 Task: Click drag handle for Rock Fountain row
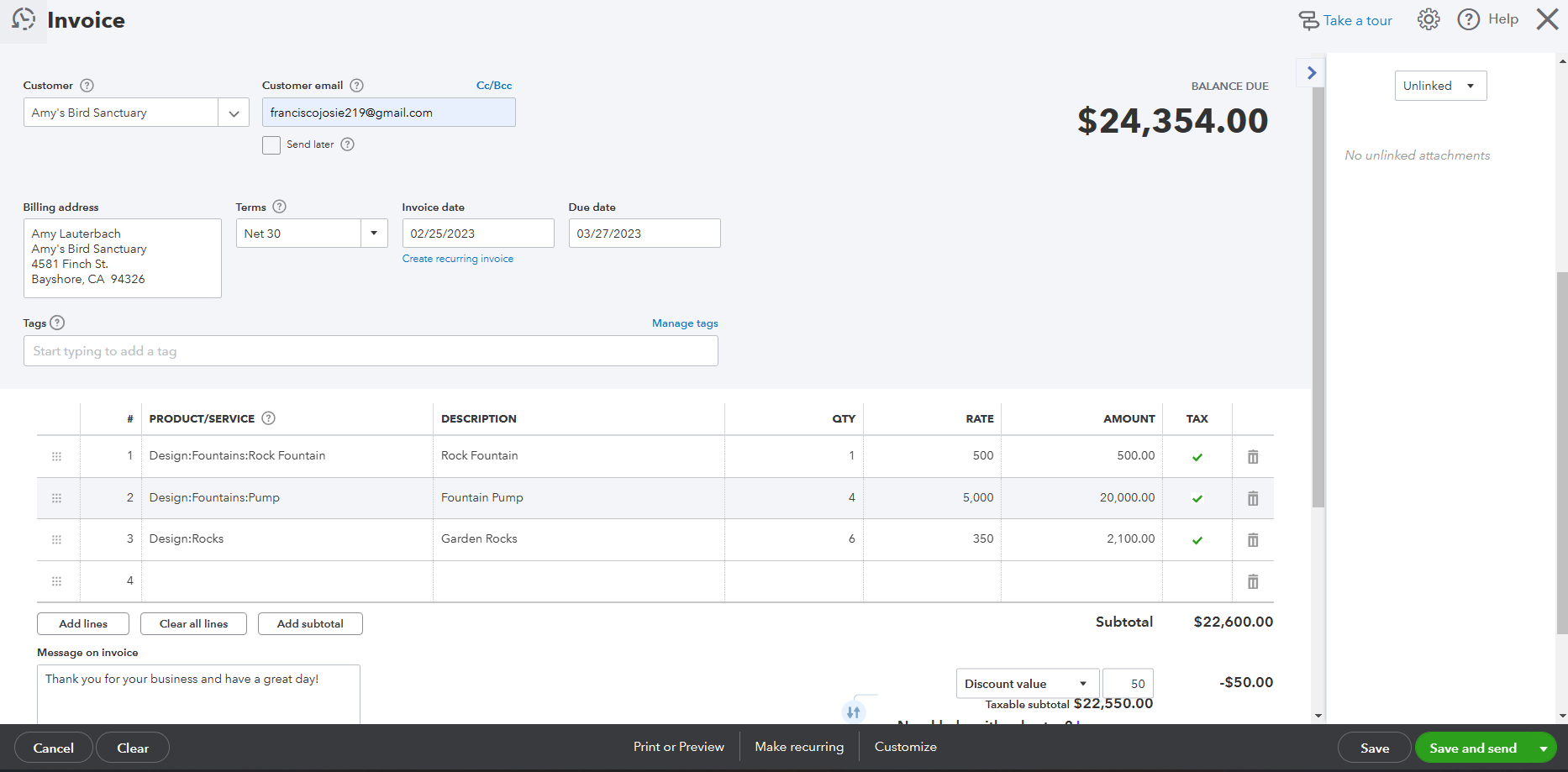tap(57, 456)
